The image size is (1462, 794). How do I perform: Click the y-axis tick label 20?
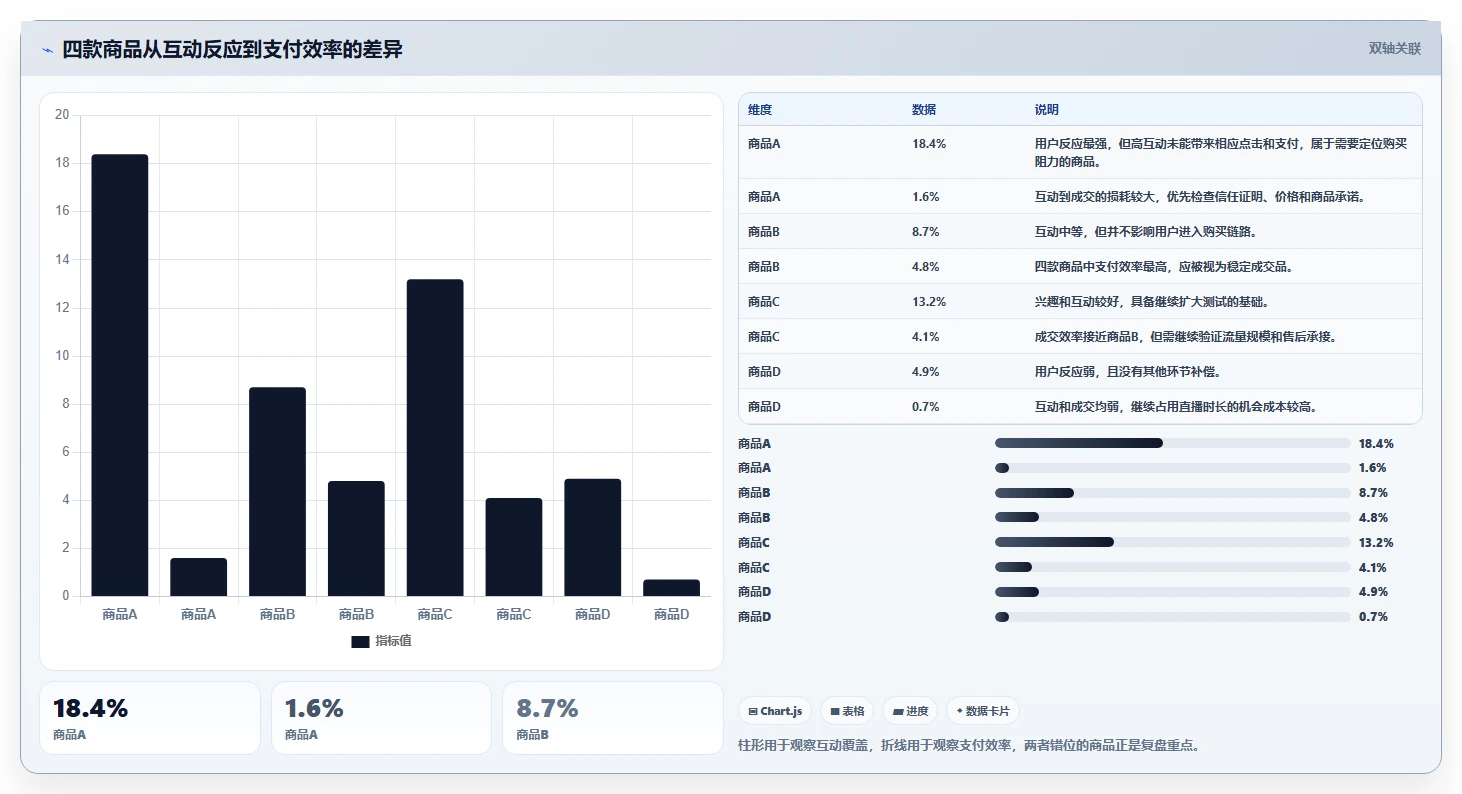62,115
